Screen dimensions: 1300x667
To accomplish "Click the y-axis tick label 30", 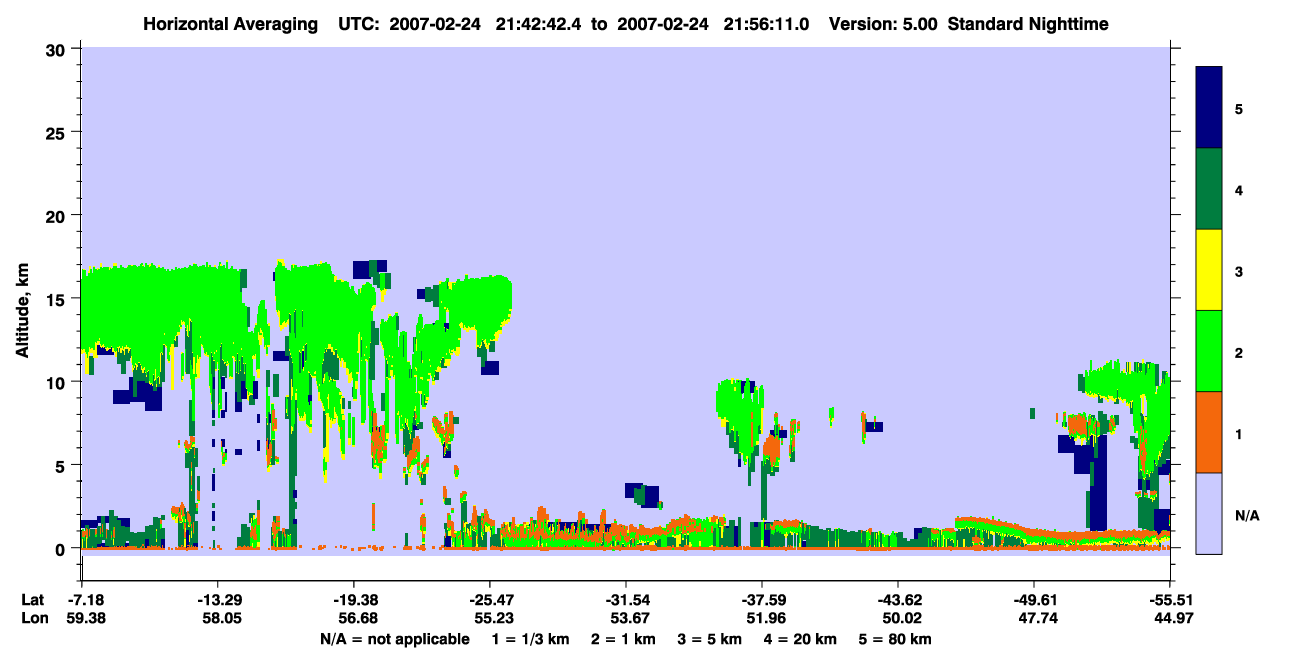I will 57,49.
